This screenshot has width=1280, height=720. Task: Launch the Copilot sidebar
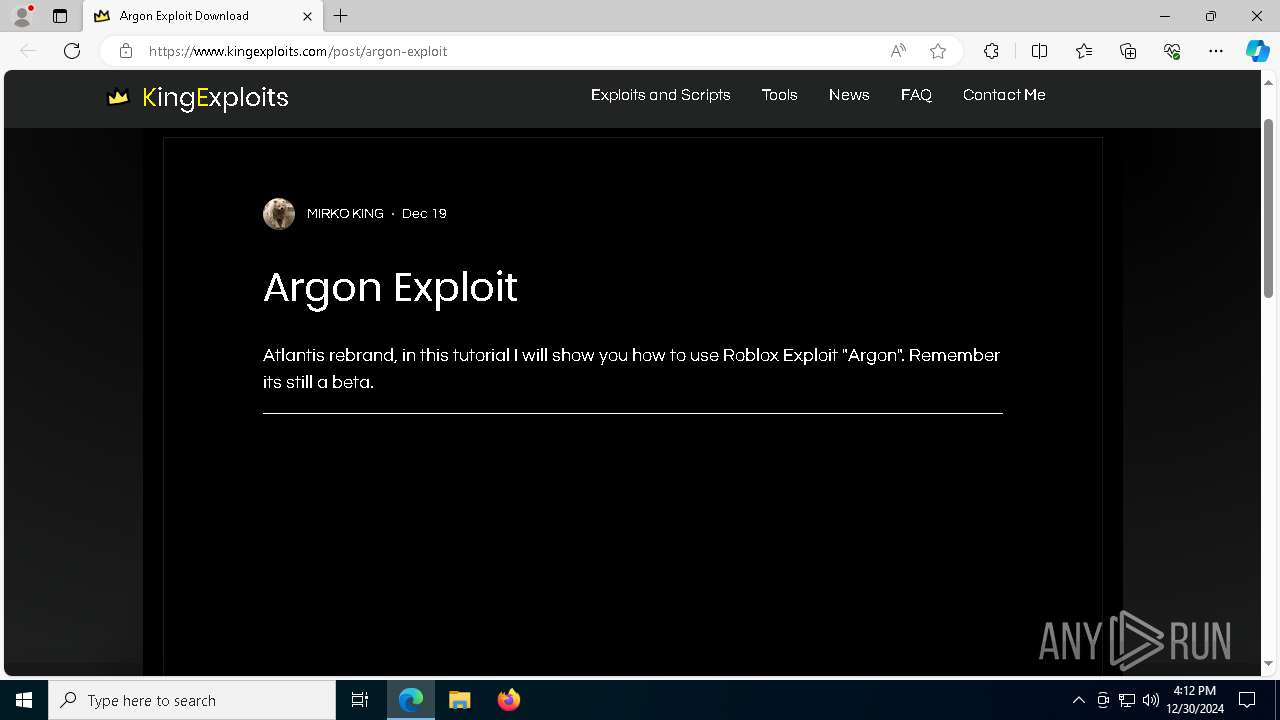pos(1257,51)
